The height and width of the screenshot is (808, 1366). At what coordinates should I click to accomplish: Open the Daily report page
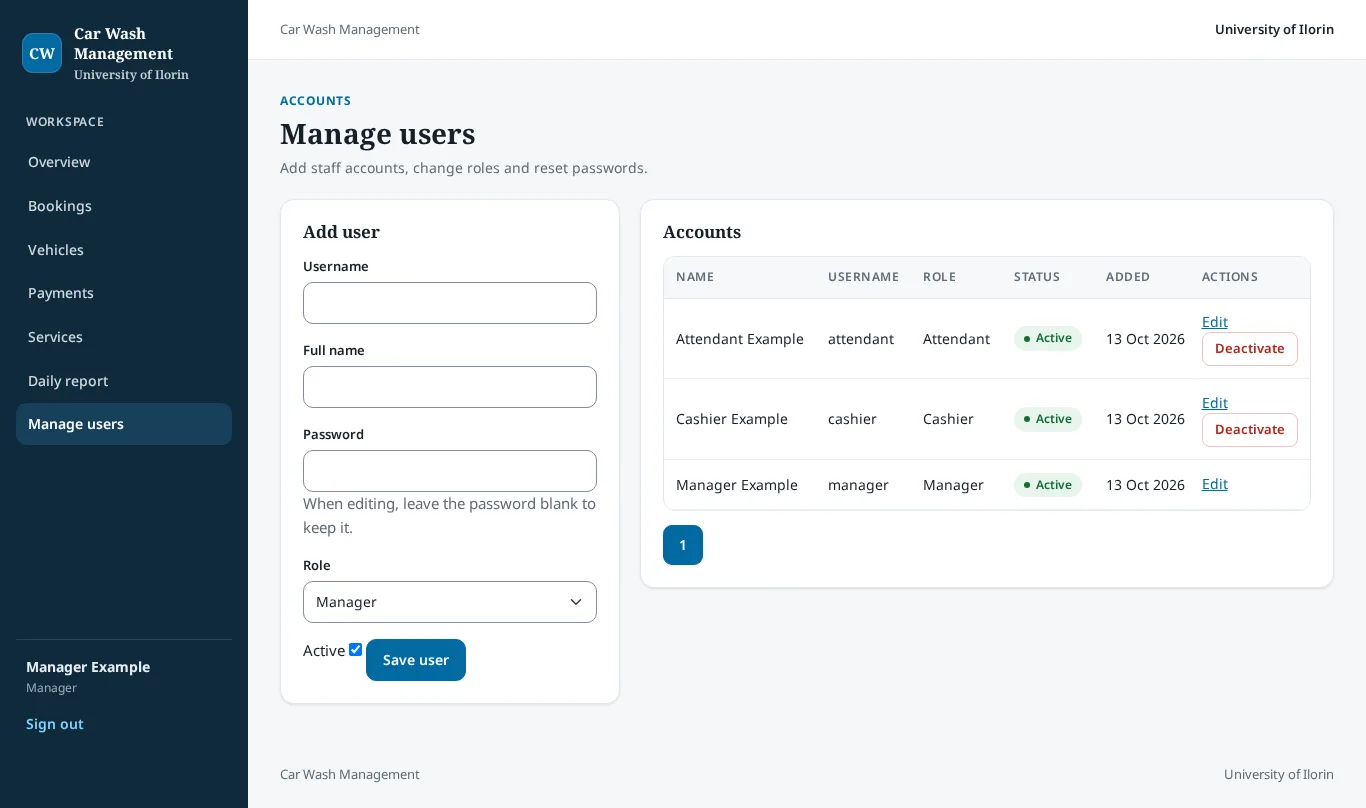tap(124, 381)
